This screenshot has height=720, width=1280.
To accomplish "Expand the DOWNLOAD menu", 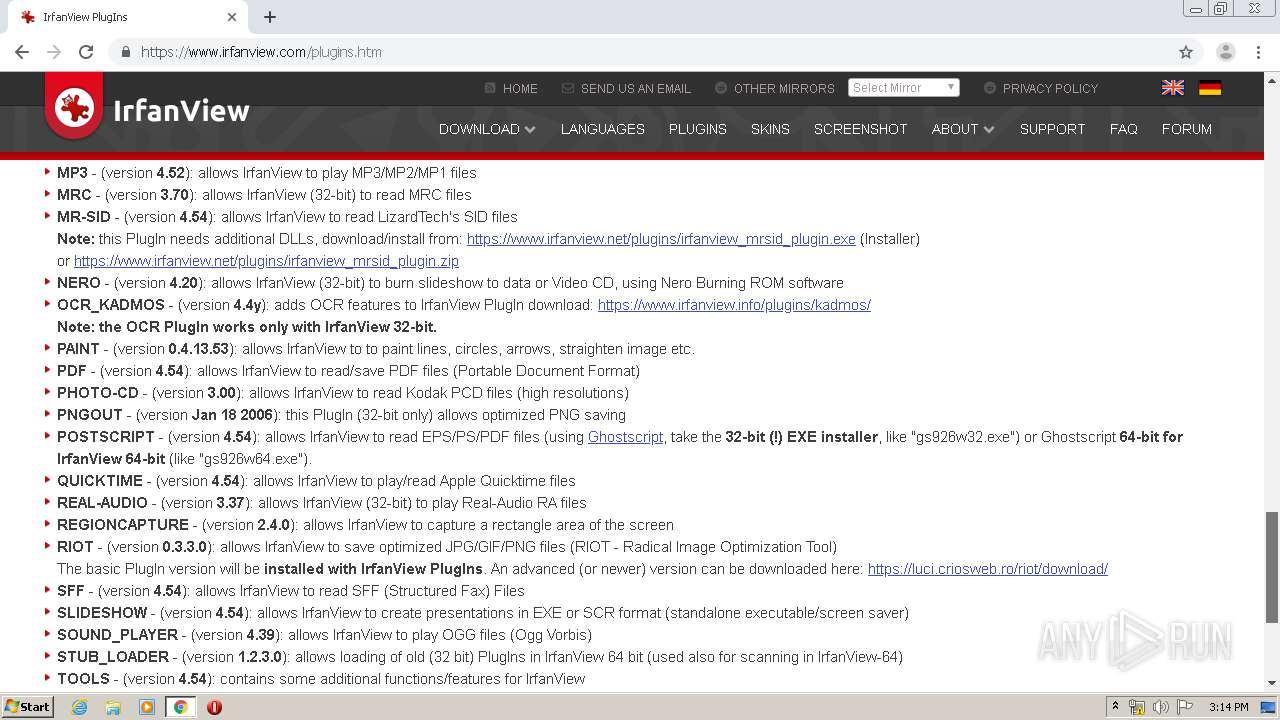I will (487, 129).
